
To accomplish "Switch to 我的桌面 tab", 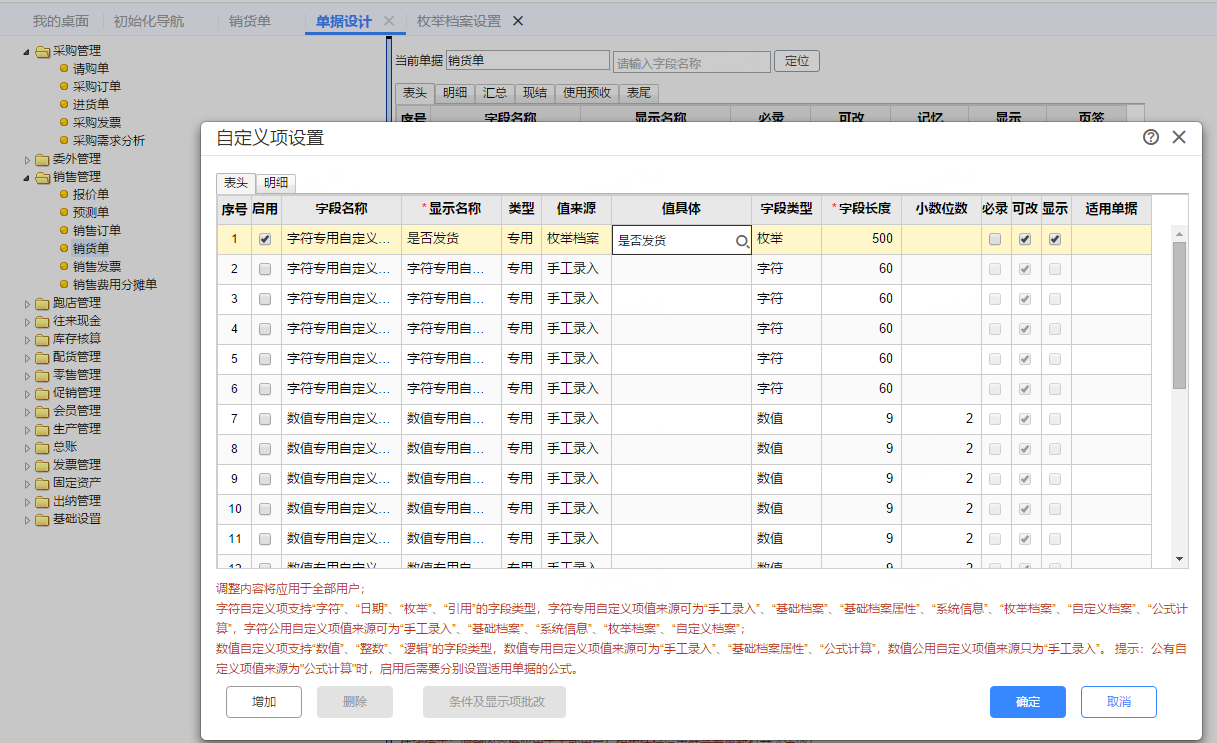I will point(60,21).
